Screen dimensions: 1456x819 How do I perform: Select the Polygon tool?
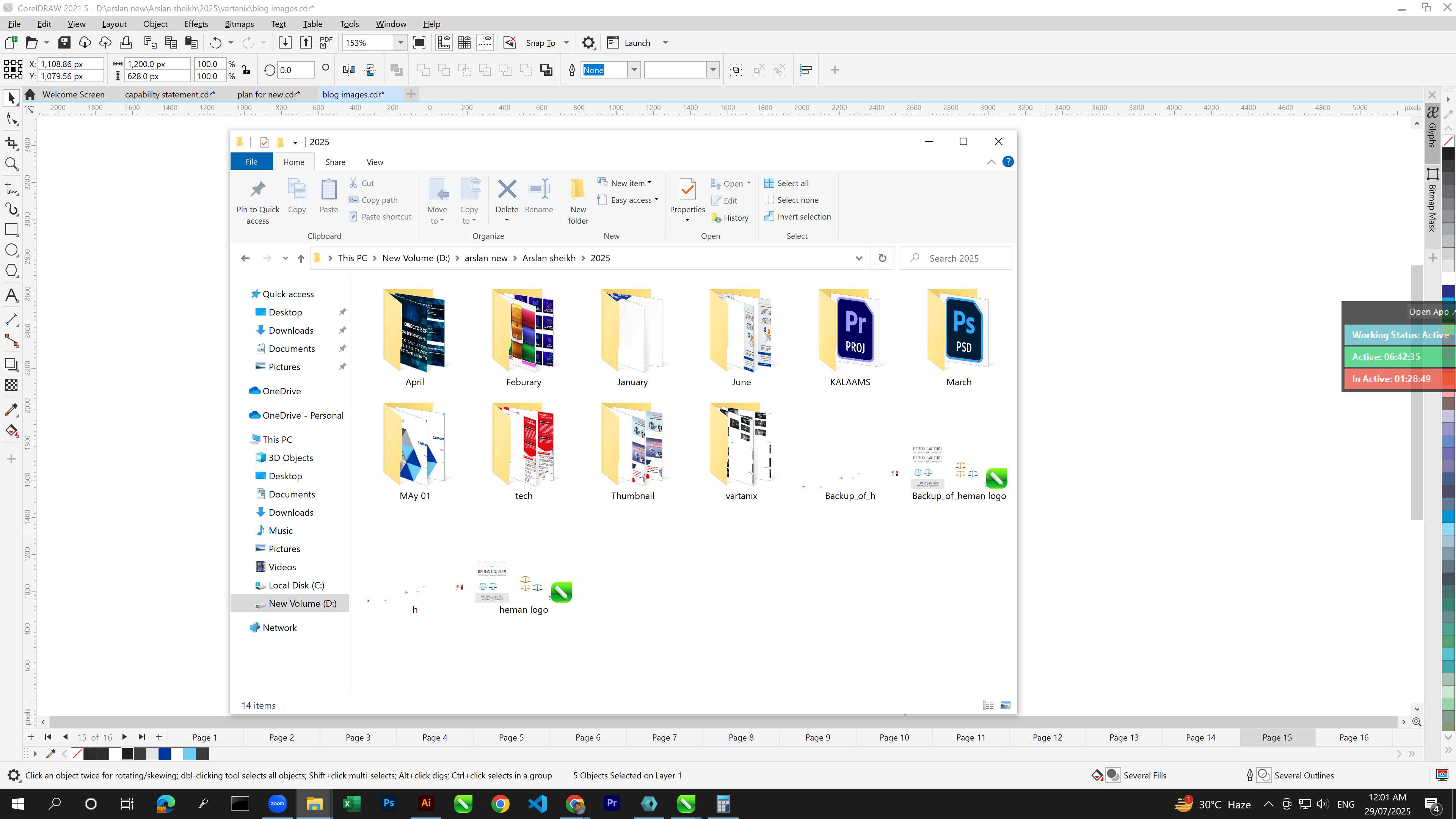(x=11, y=271)
